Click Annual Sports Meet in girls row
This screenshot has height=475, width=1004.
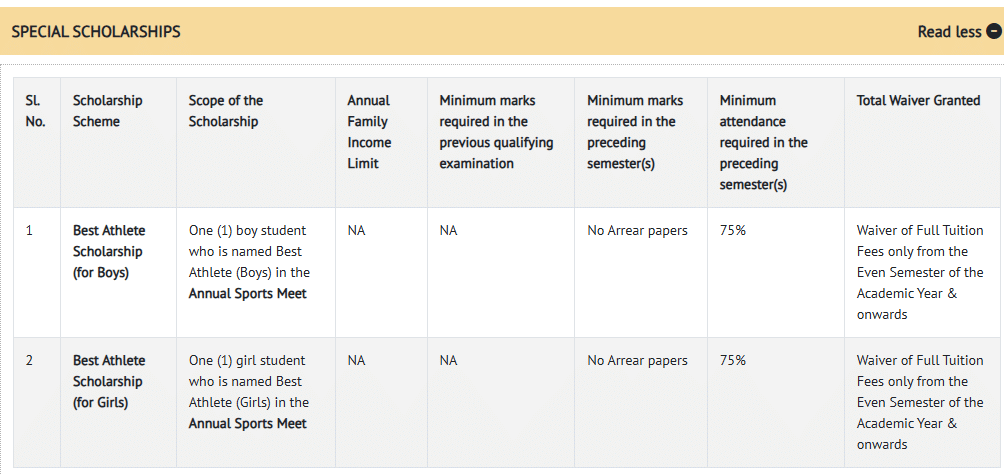248,424
